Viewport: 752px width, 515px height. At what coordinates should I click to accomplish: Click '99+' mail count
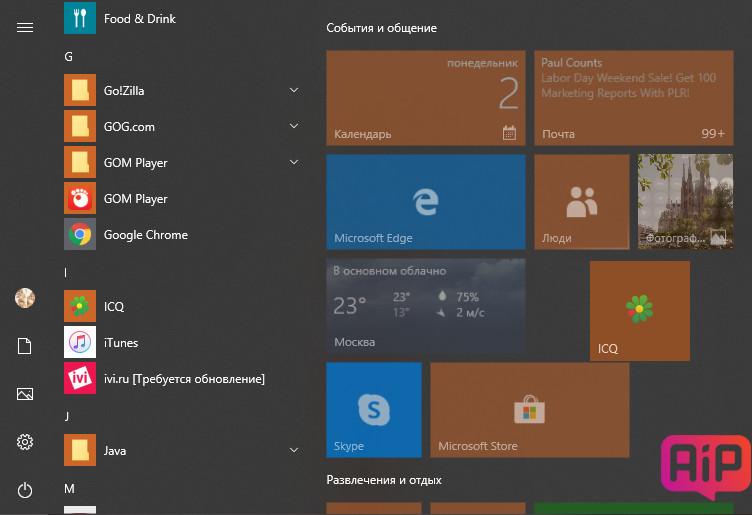tap(713, 133)
